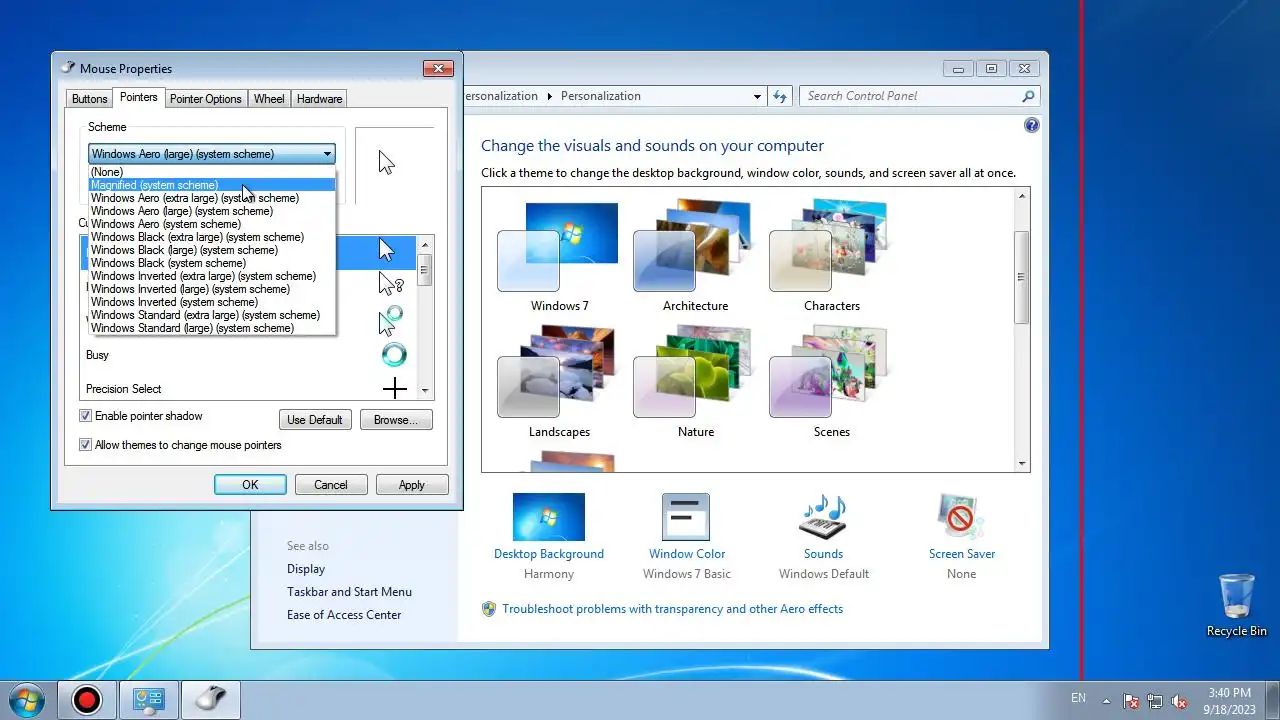Open the Display link
This screenshot has width=1280, height=720.
point(306,569)
